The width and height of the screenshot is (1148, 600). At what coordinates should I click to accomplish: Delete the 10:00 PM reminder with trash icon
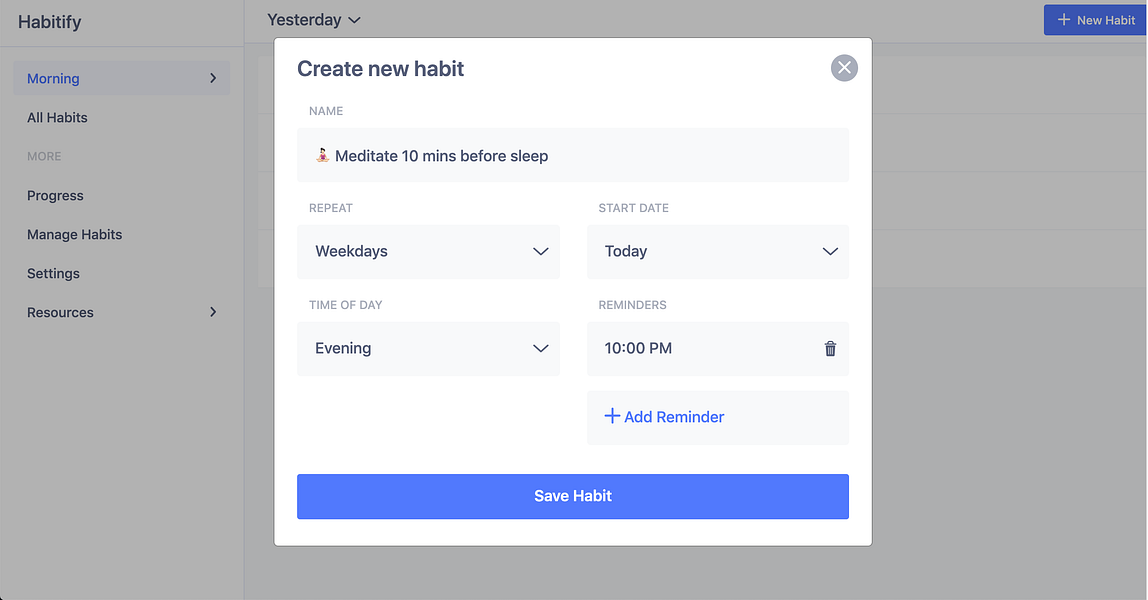[x=829, y=348]
